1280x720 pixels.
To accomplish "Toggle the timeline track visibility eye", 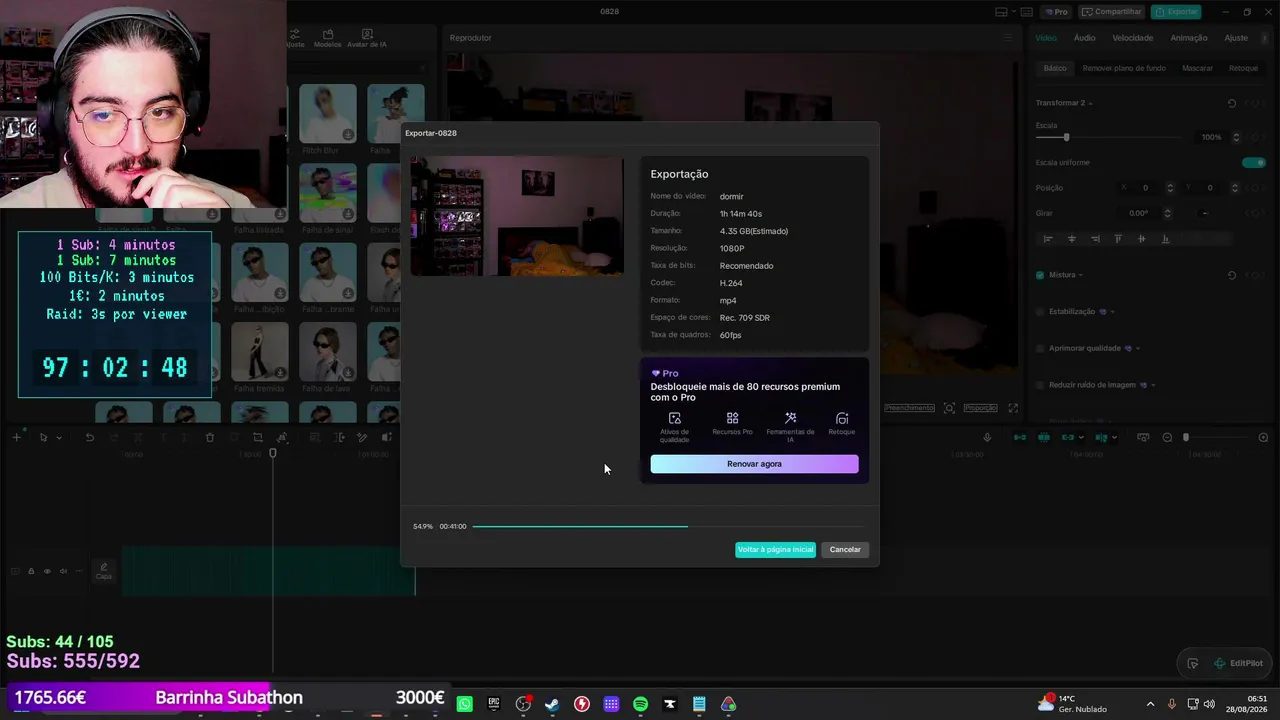I will pos(47,571).
